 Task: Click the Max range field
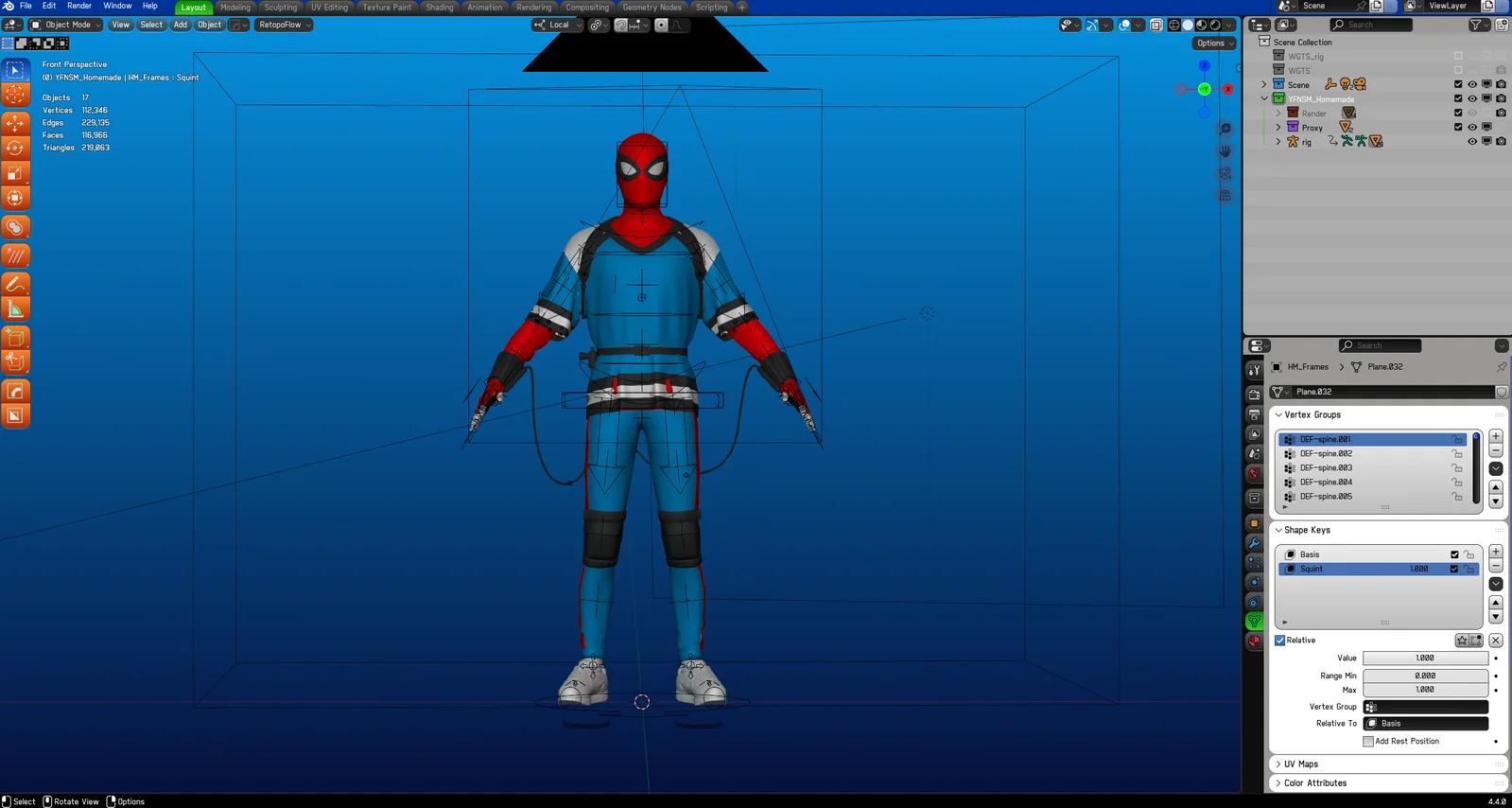click(x=1425, y=691)
